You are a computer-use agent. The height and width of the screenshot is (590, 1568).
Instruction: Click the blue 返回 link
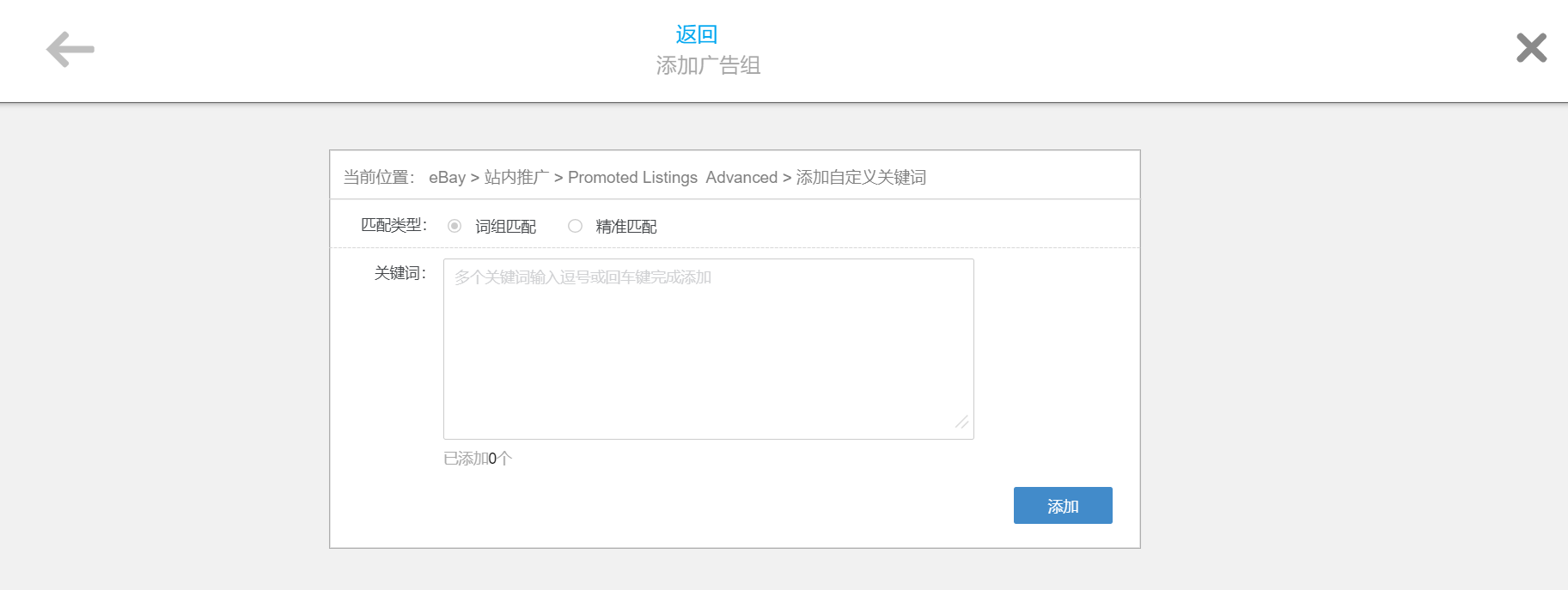(696, 34)
